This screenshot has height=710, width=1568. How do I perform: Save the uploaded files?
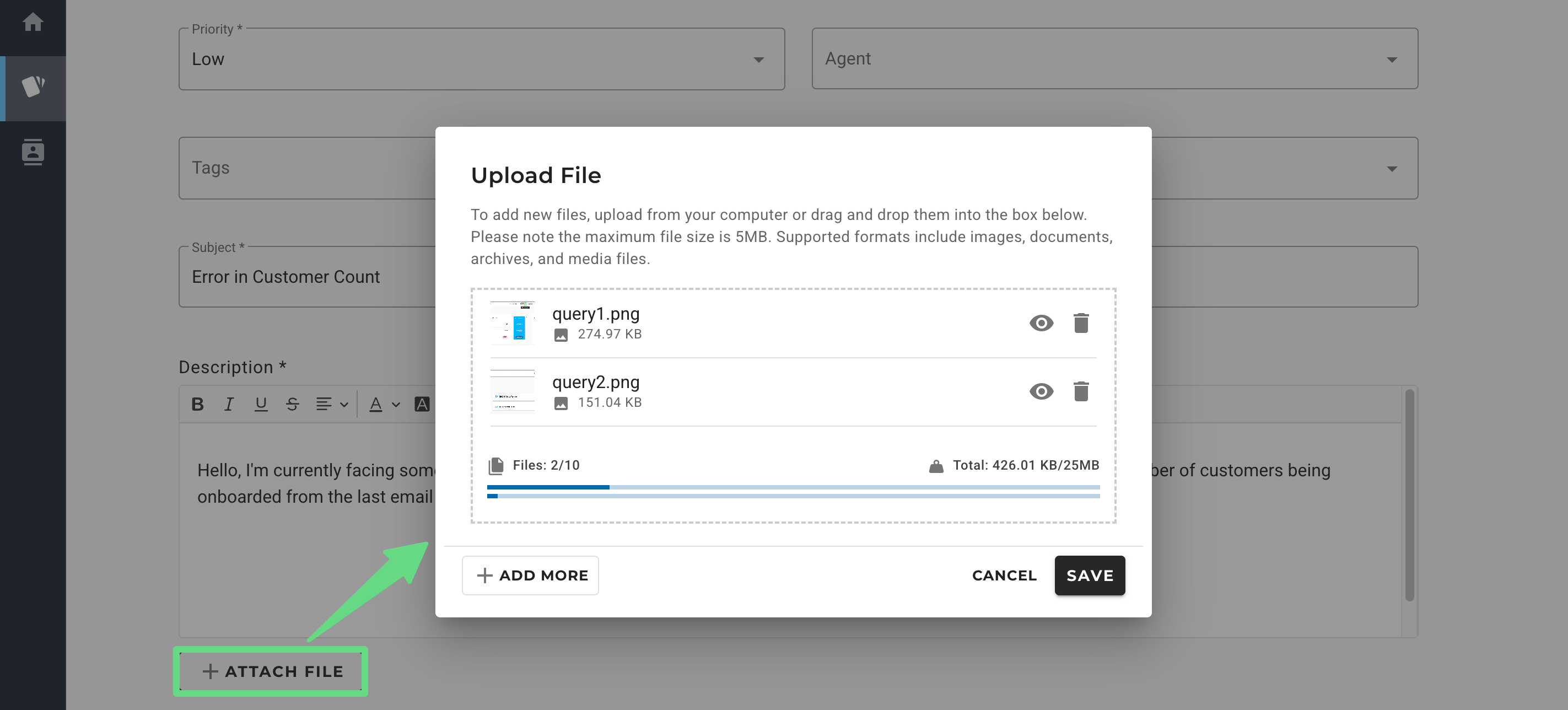[1089, 575]
